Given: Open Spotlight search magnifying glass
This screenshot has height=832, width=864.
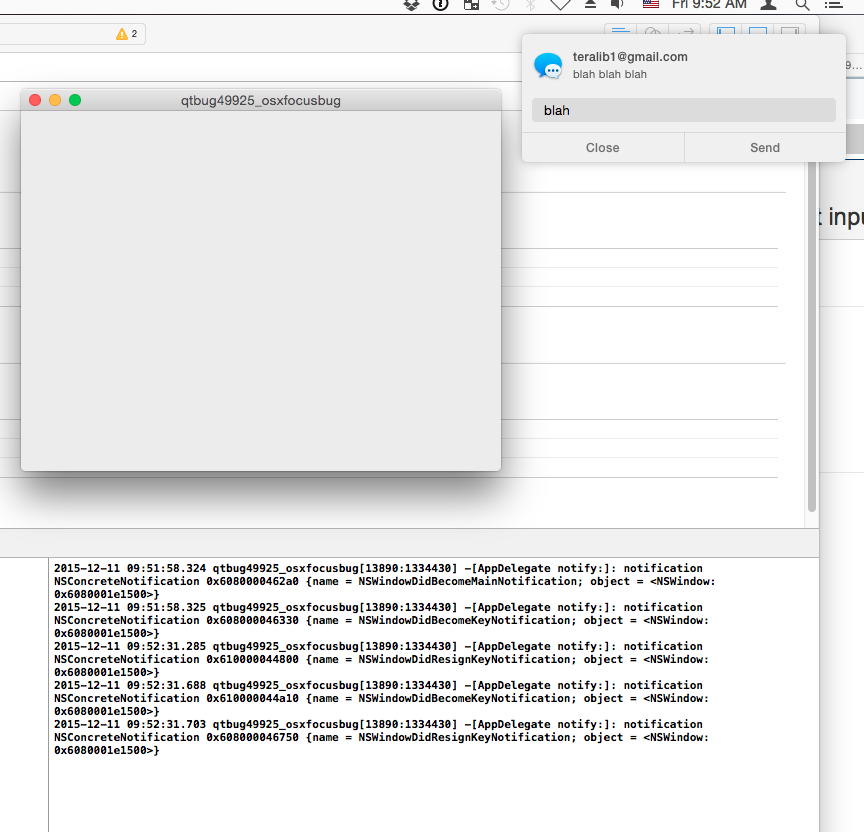Looking at the screenshot, I should pyautogui.click(x=802, y=4).
